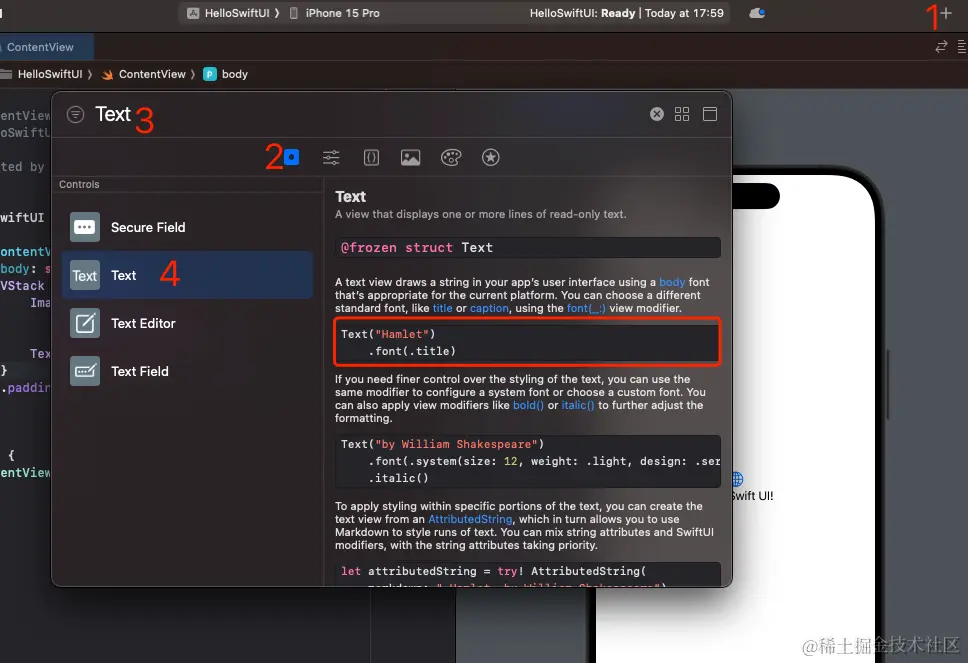Choose the iPhone 15 Pro run destination

point(335,13)
